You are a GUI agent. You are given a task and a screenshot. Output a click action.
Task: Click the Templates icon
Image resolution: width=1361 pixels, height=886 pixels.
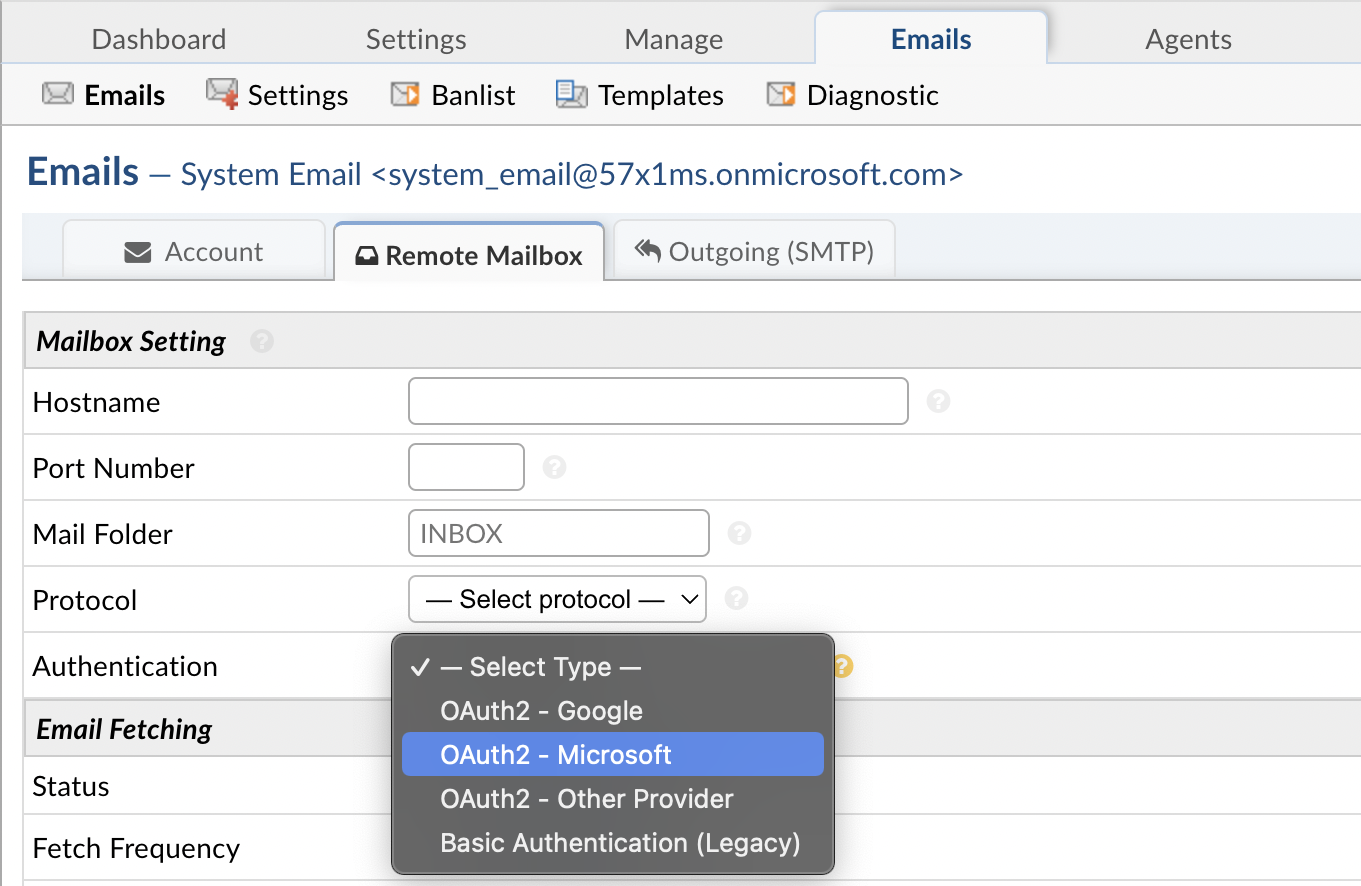(570, 94)
